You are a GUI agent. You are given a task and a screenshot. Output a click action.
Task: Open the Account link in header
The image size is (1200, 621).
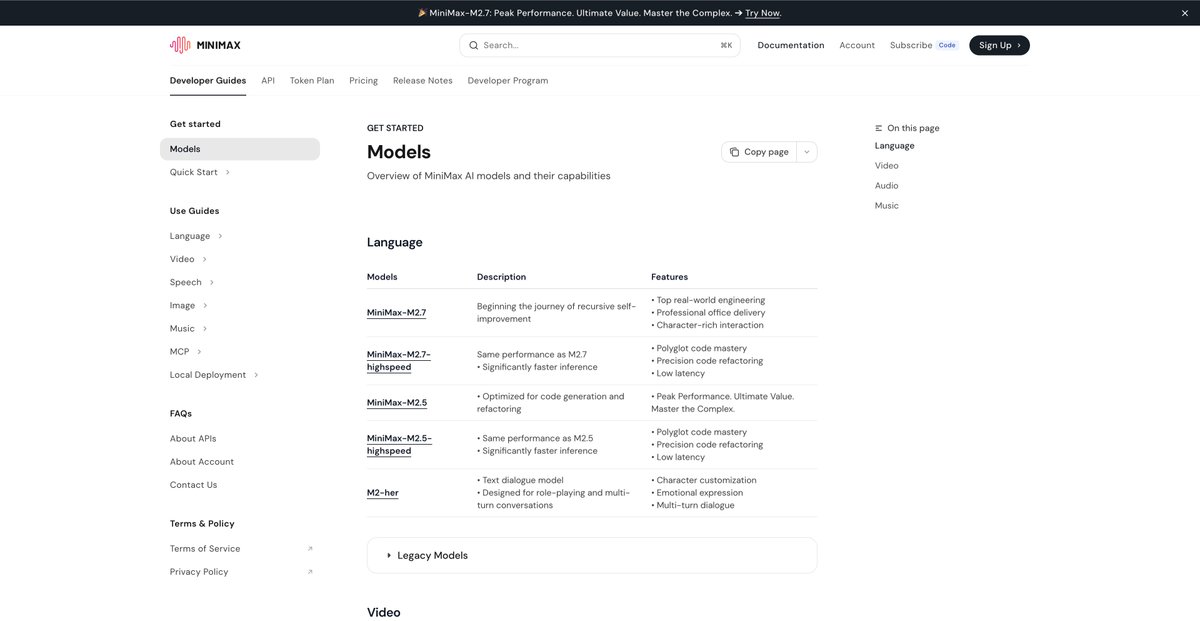(857, 45)
